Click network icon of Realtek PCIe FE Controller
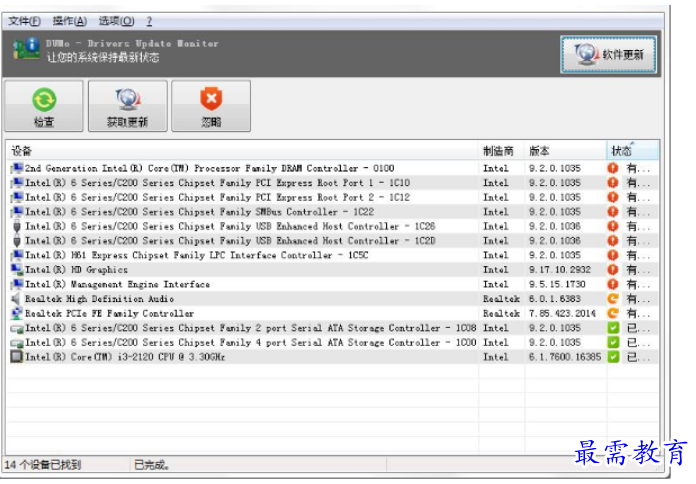Viewport: 696px width, 484px height. point(17,313)
